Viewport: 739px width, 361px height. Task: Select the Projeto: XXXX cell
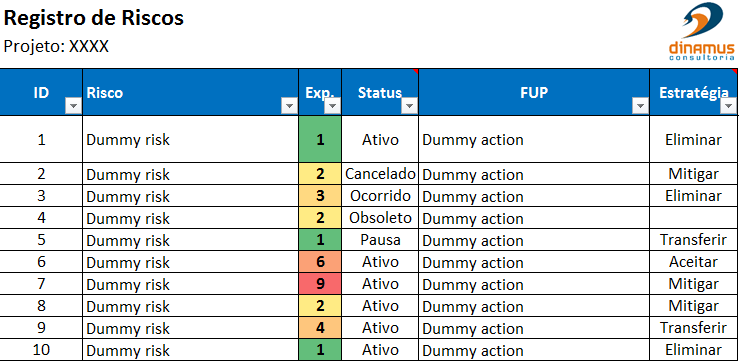[56, 46]
